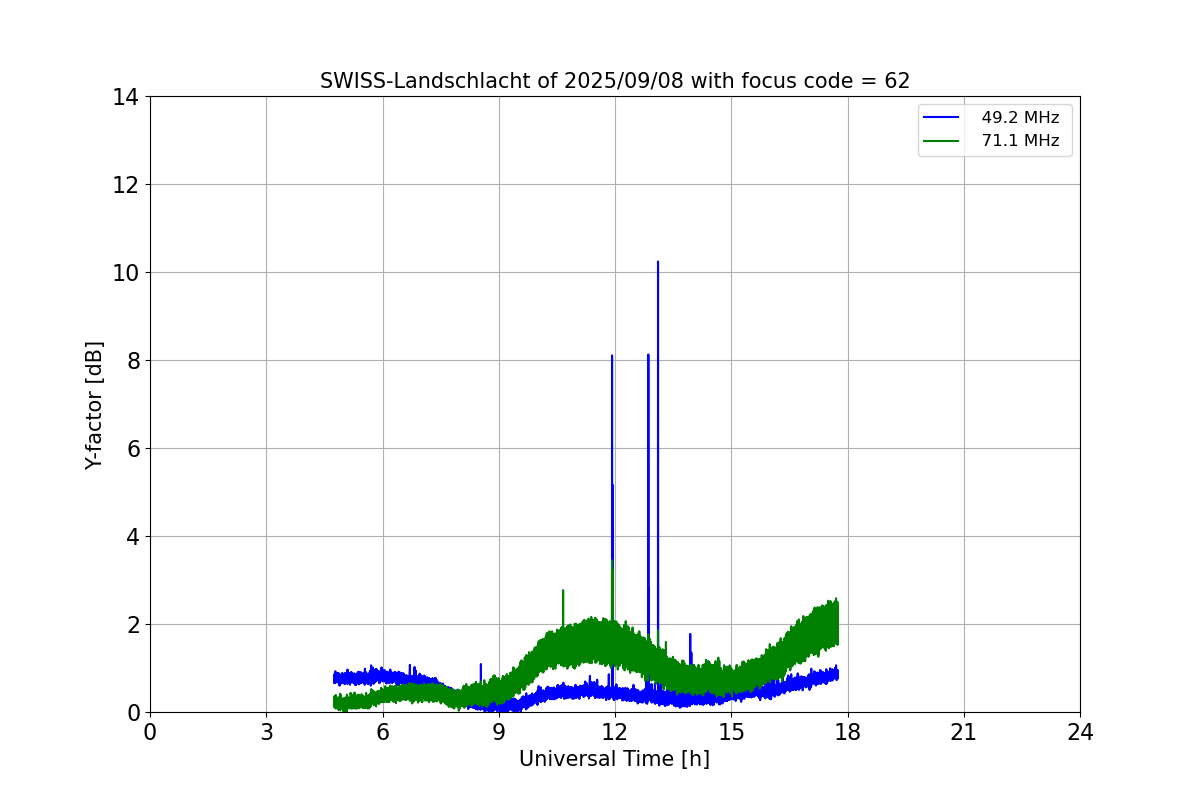Click the x-axis tick label 0
Image resolution: width=1200 pixels, height=800 pixels.
150,732
